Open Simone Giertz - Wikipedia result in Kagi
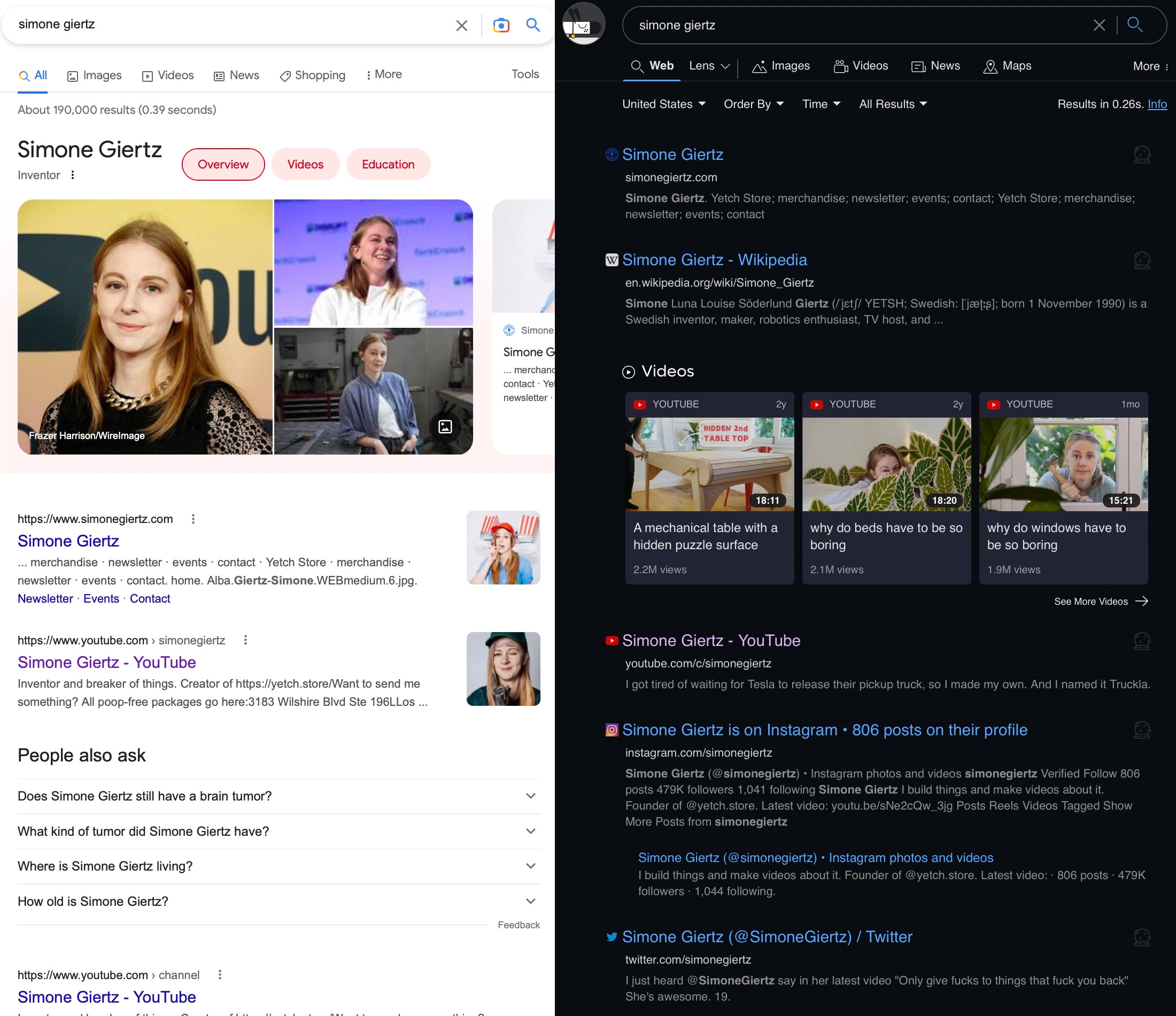Screen dimensions: 1176x1016 tap(715, 260)
